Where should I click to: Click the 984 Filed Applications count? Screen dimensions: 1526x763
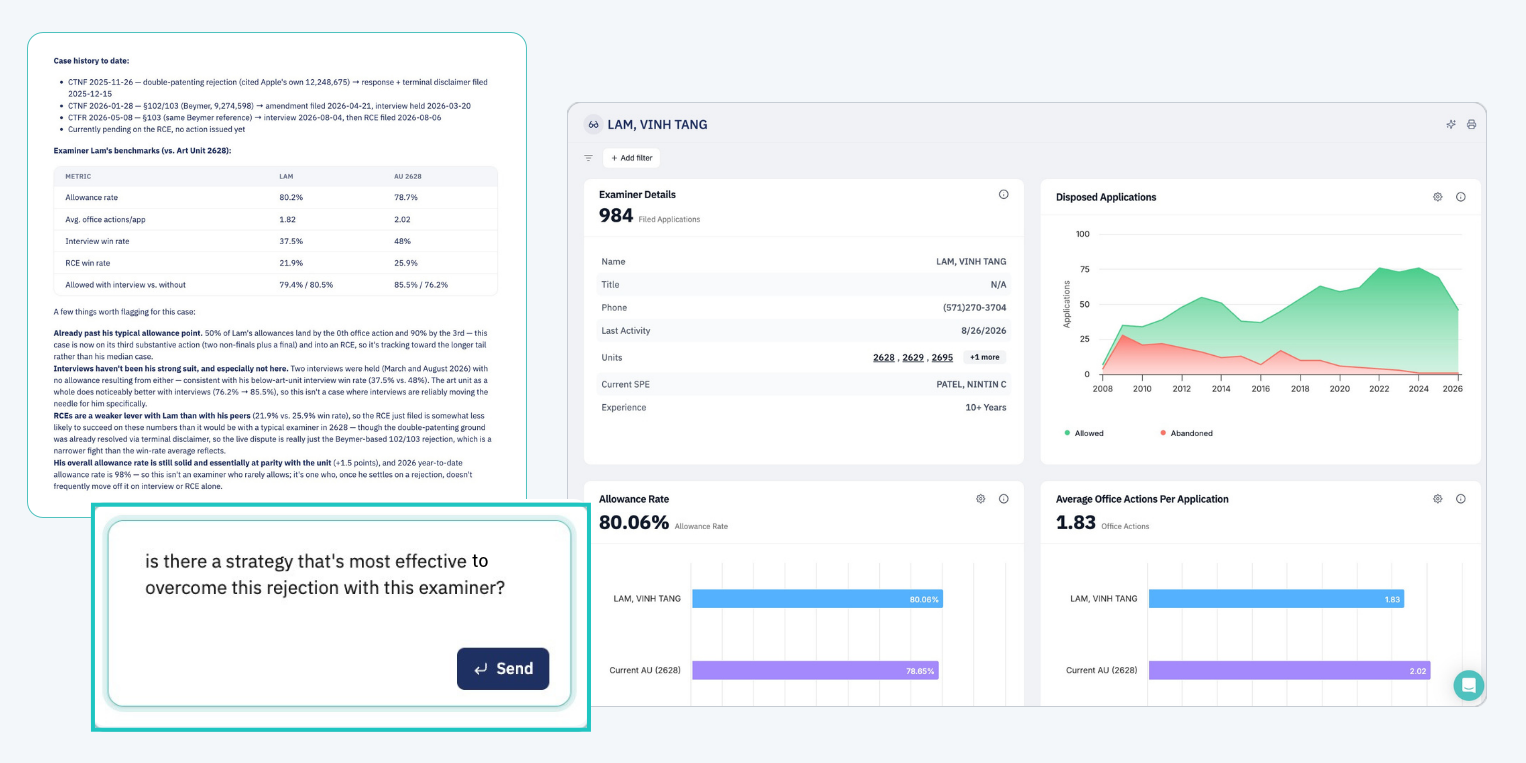coord(616,215)
